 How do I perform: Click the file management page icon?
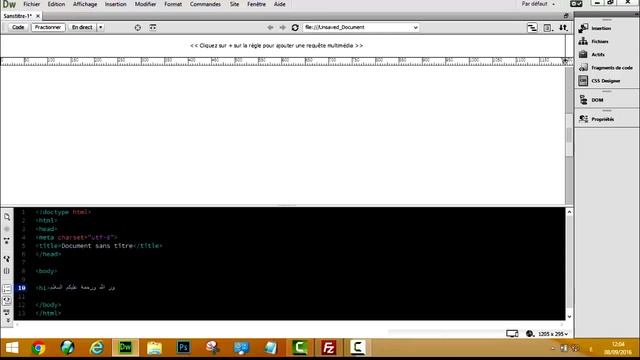click(x=548, y=27)
